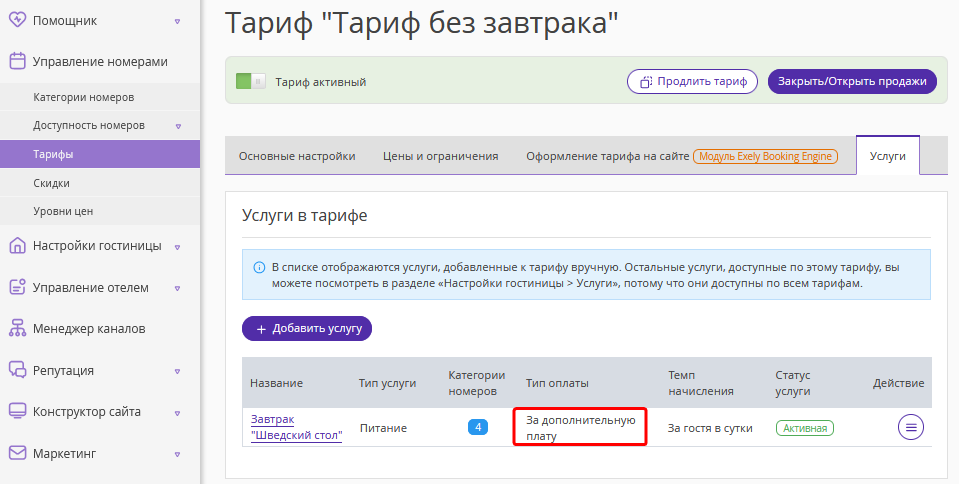Screen dimensions: 959x484
Task: Expand the Репутация arrow
Action: click(177, 371)
